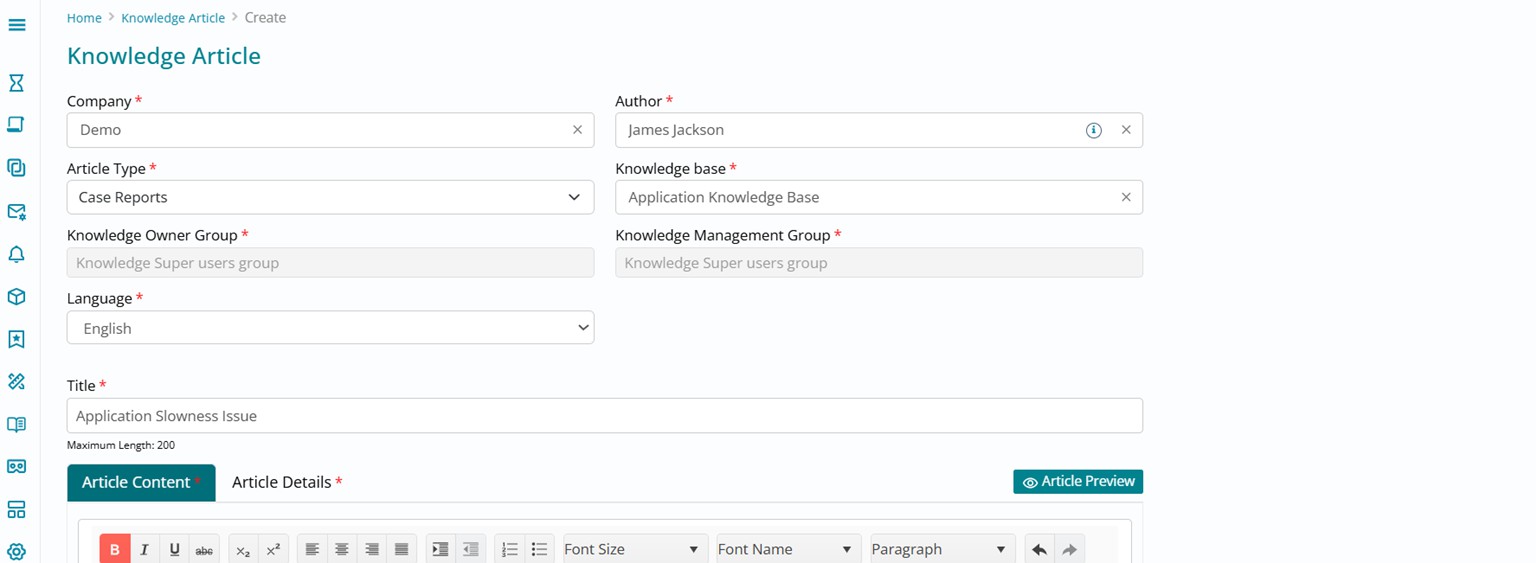
Task: Click into the Company input field
Action: click(x=330, y=130)
